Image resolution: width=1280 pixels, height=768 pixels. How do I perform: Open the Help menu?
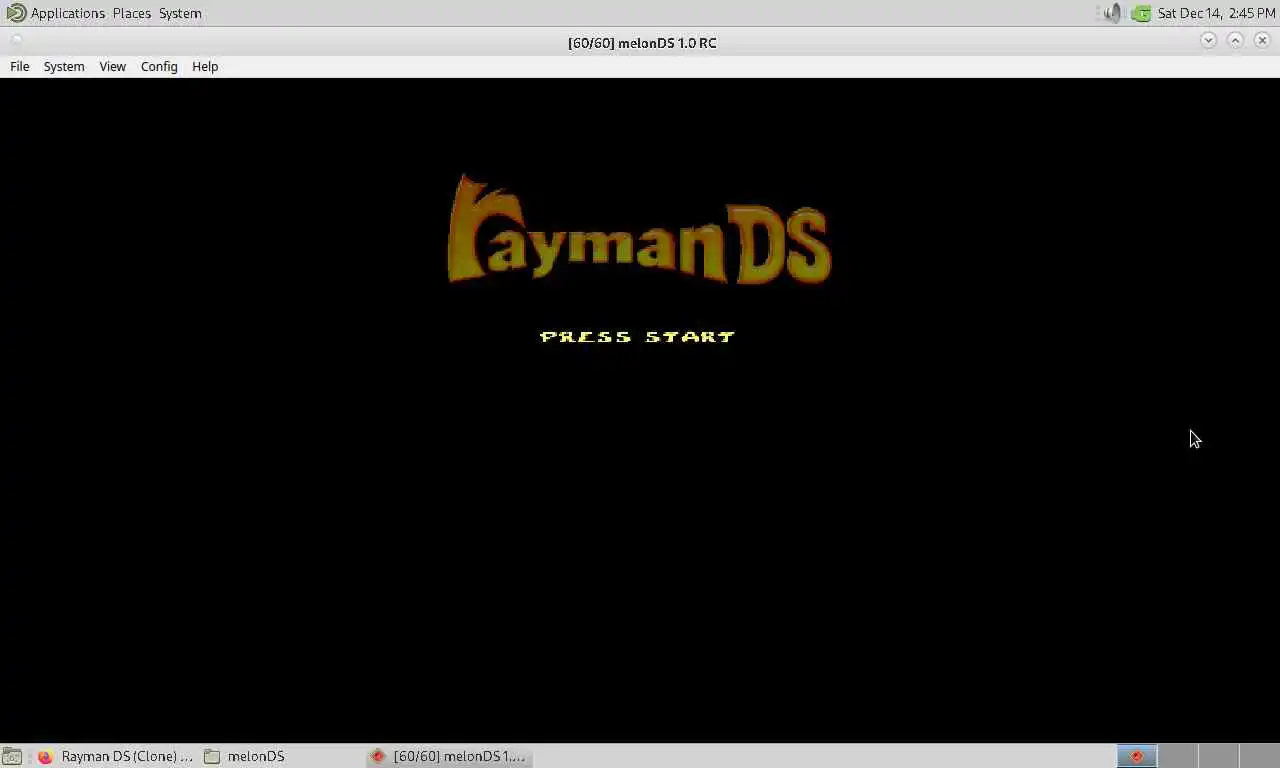click(x=205, y=66)
